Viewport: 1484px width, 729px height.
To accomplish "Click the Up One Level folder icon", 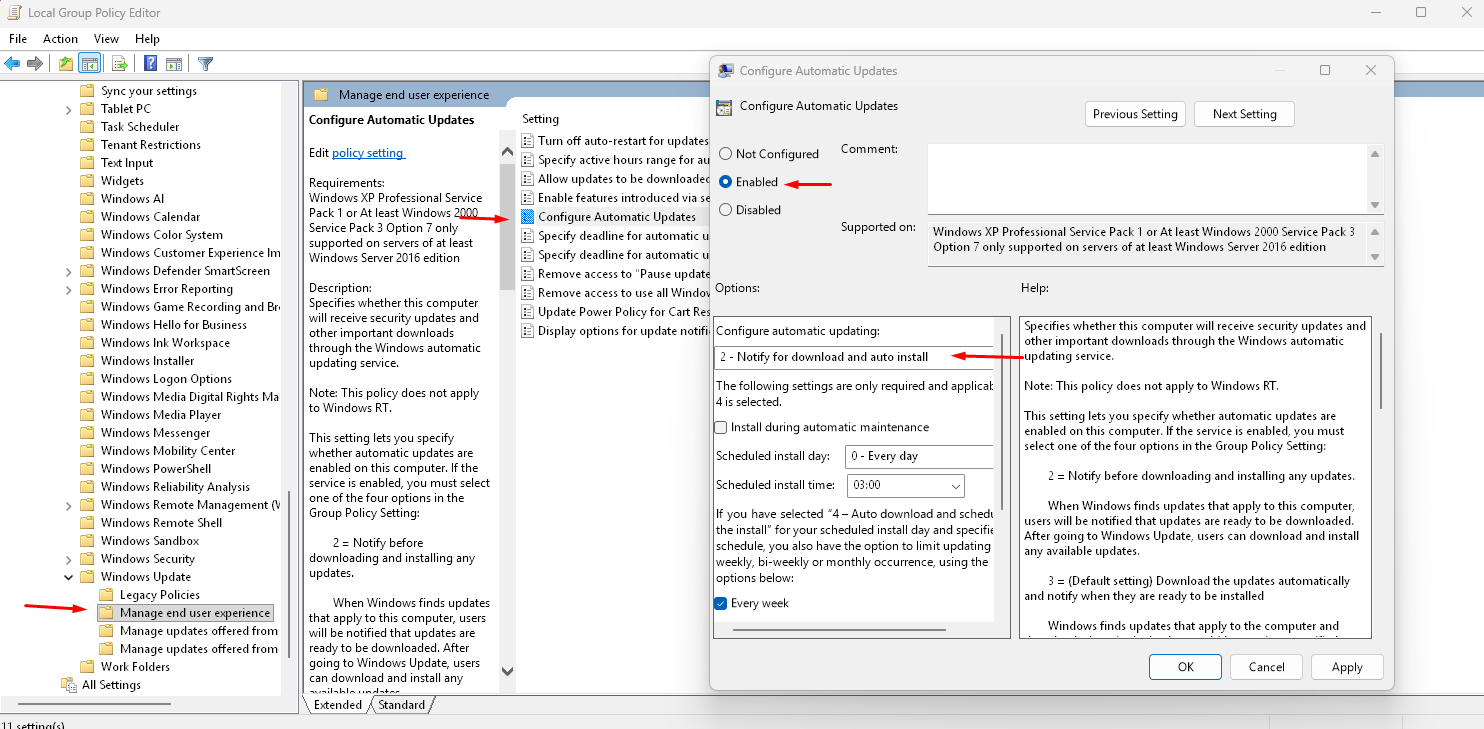I will click(x=65, y=64).
